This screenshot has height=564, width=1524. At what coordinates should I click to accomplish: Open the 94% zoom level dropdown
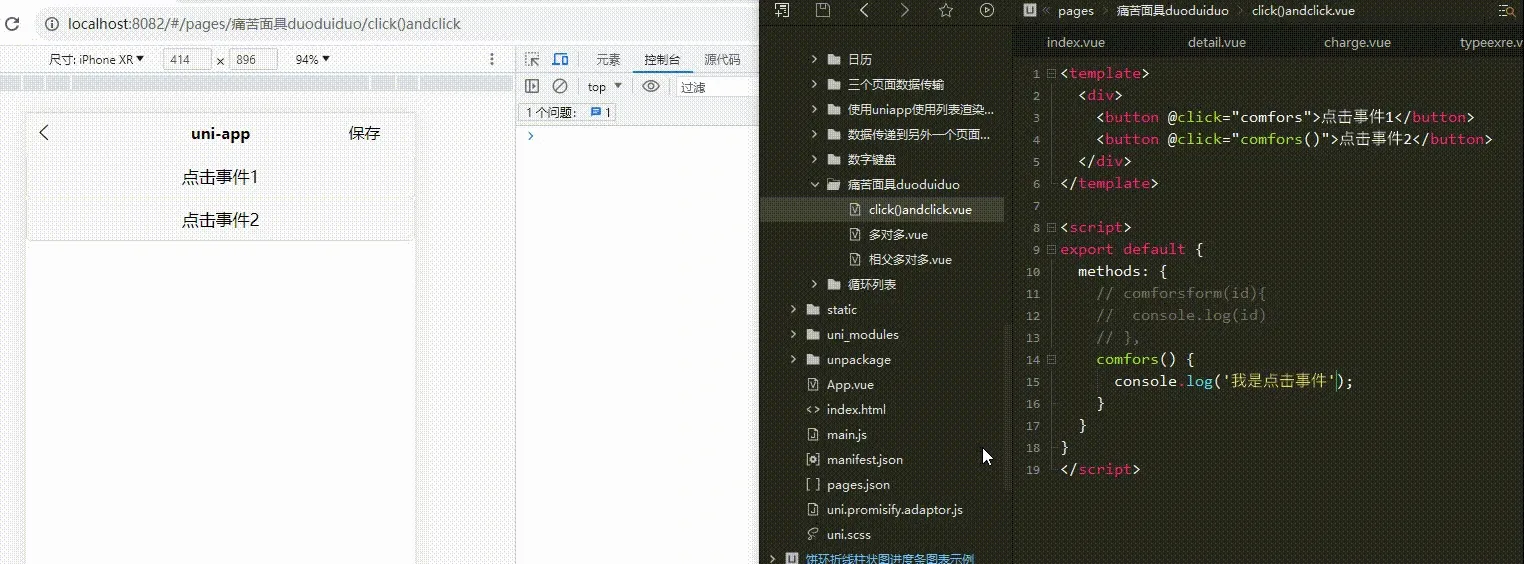tap(312, 60)
